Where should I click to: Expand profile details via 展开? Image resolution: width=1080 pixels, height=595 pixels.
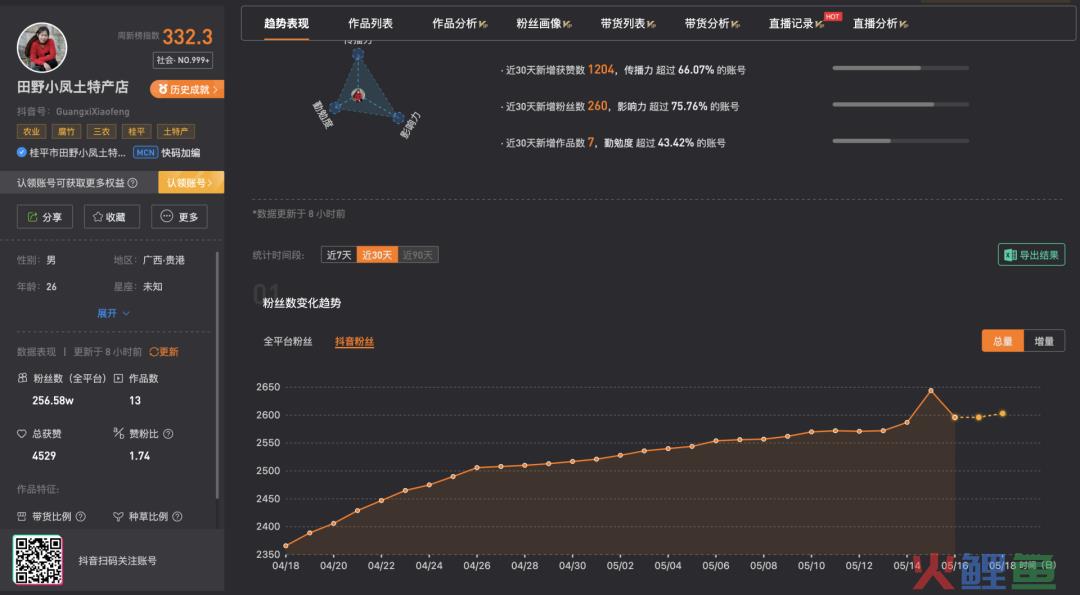point(113,313)
